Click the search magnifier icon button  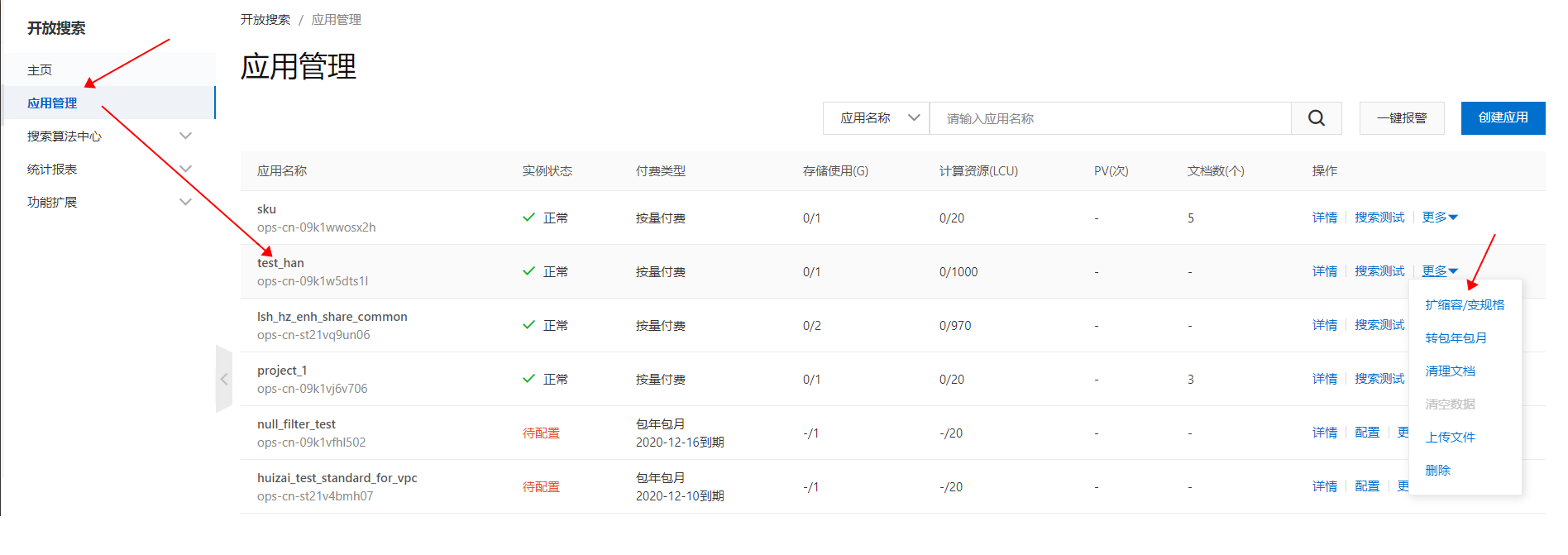click(x=1317, y=118)
